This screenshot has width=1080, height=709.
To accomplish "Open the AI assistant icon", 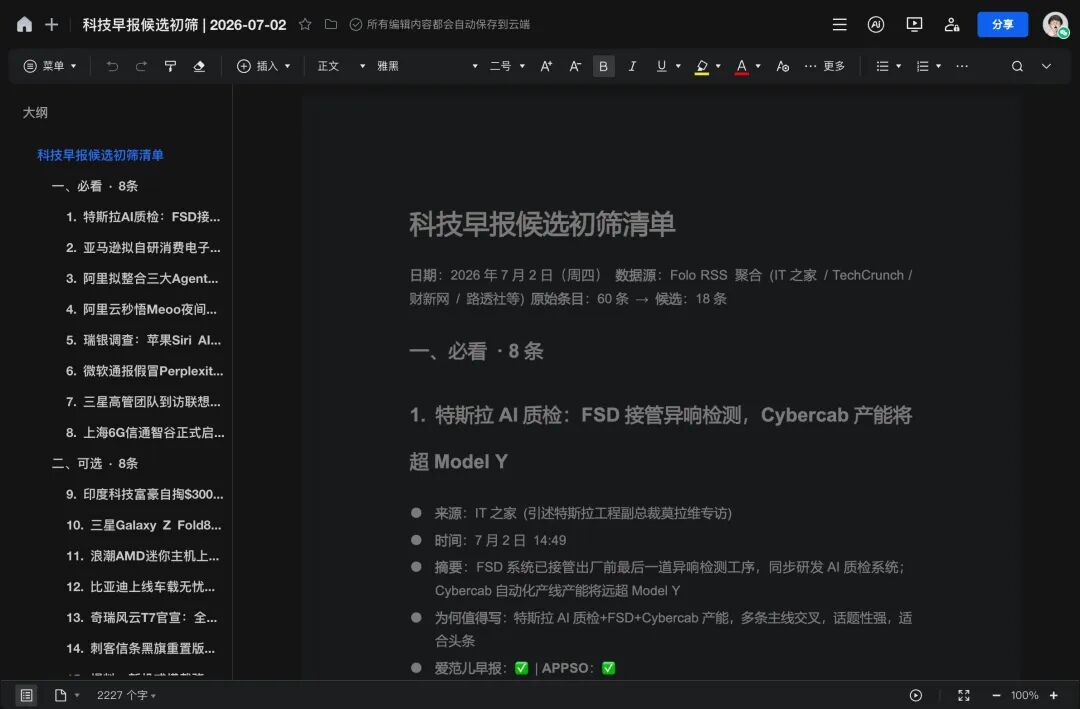I will click(875, 25).
